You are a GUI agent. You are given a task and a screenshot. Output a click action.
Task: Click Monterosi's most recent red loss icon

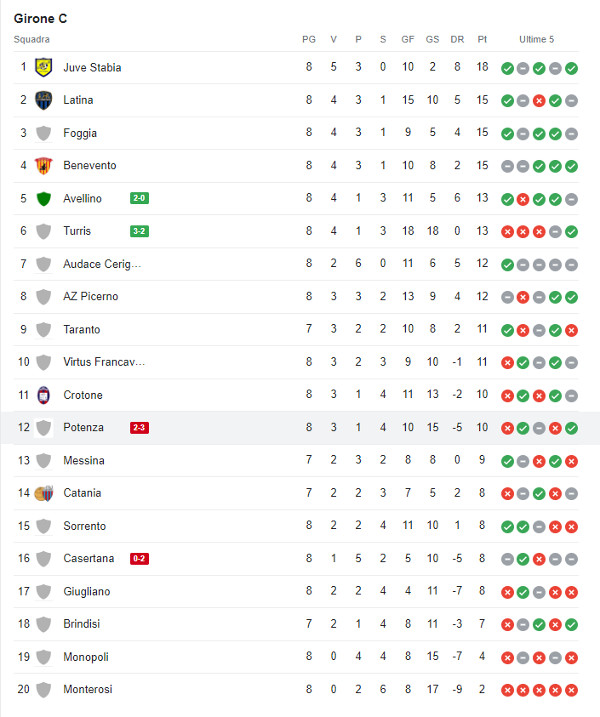coord(571,690)
